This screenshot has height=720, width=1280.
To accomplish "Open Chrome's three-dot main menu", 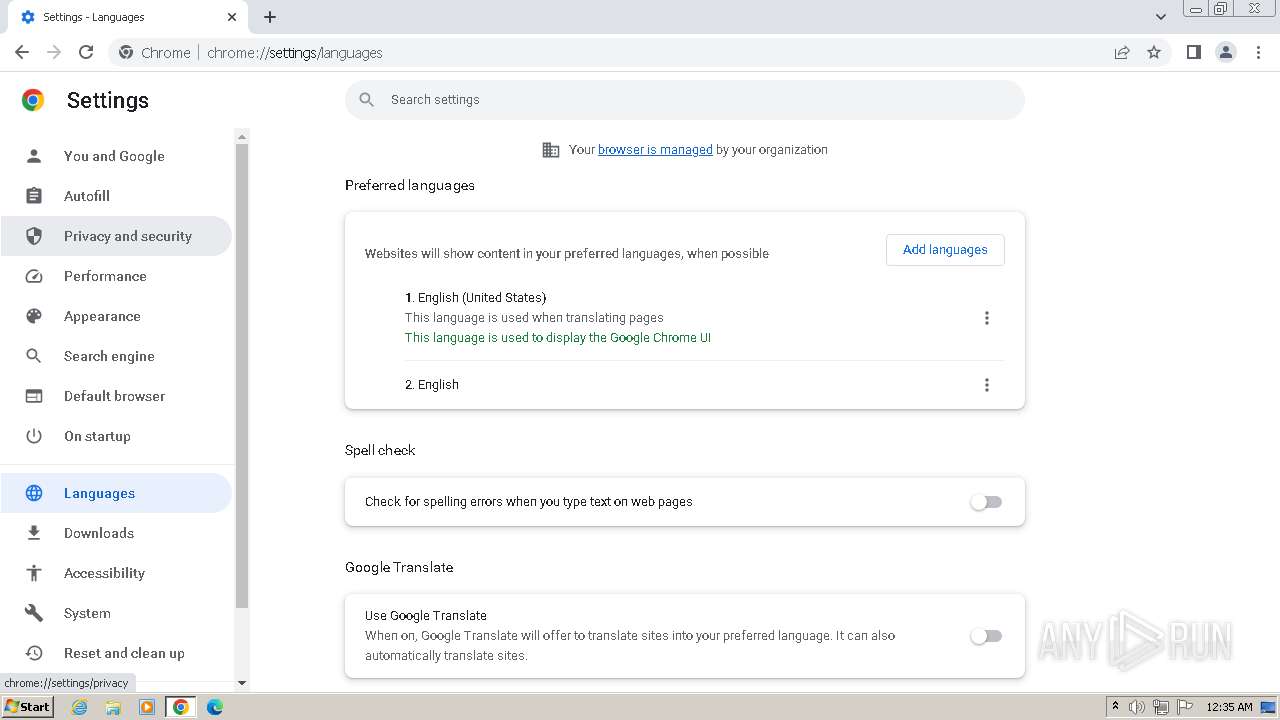I will 1258,53.
